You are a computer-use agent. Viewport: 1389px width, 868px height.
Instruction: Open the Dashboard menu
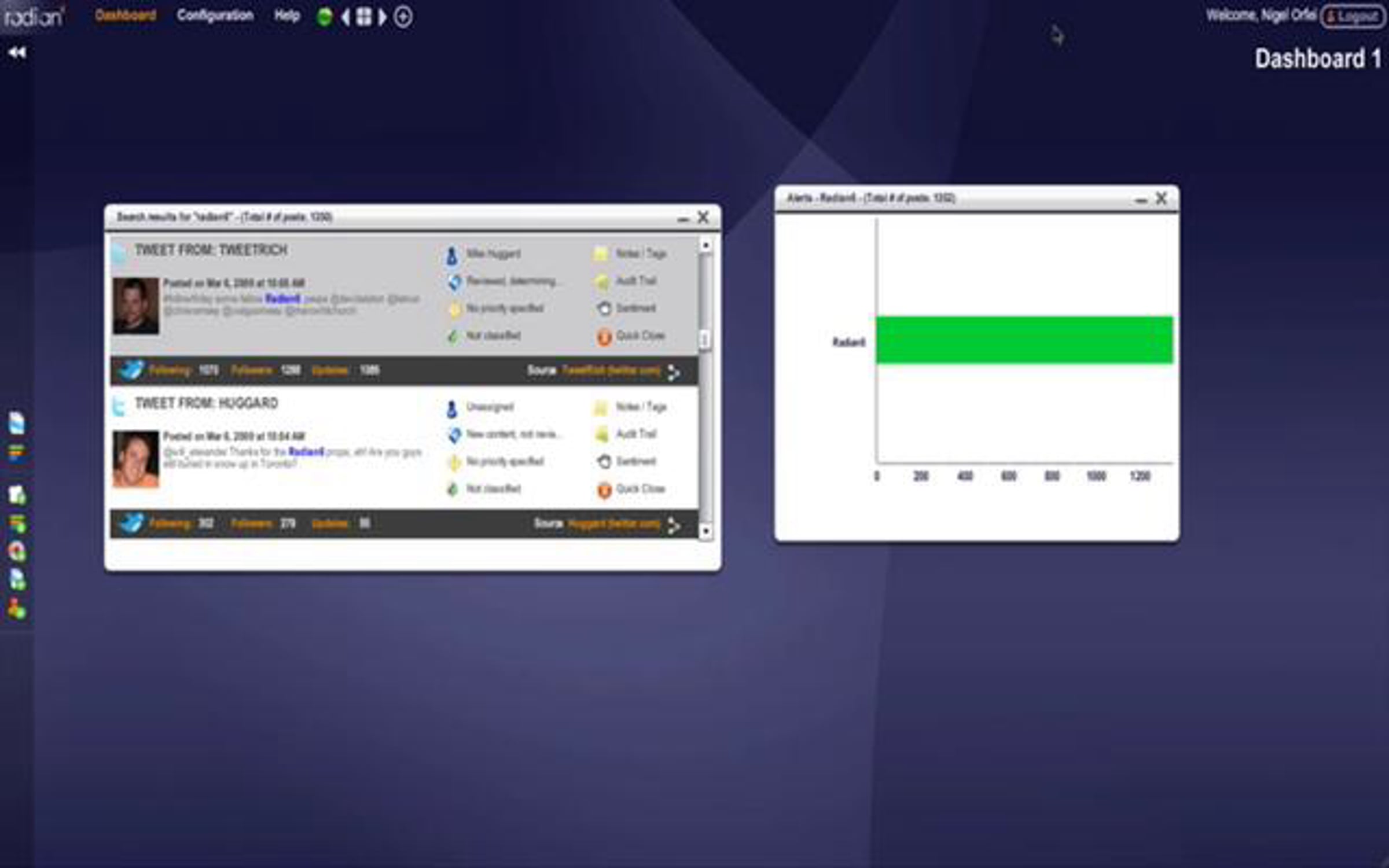(126, 16)
